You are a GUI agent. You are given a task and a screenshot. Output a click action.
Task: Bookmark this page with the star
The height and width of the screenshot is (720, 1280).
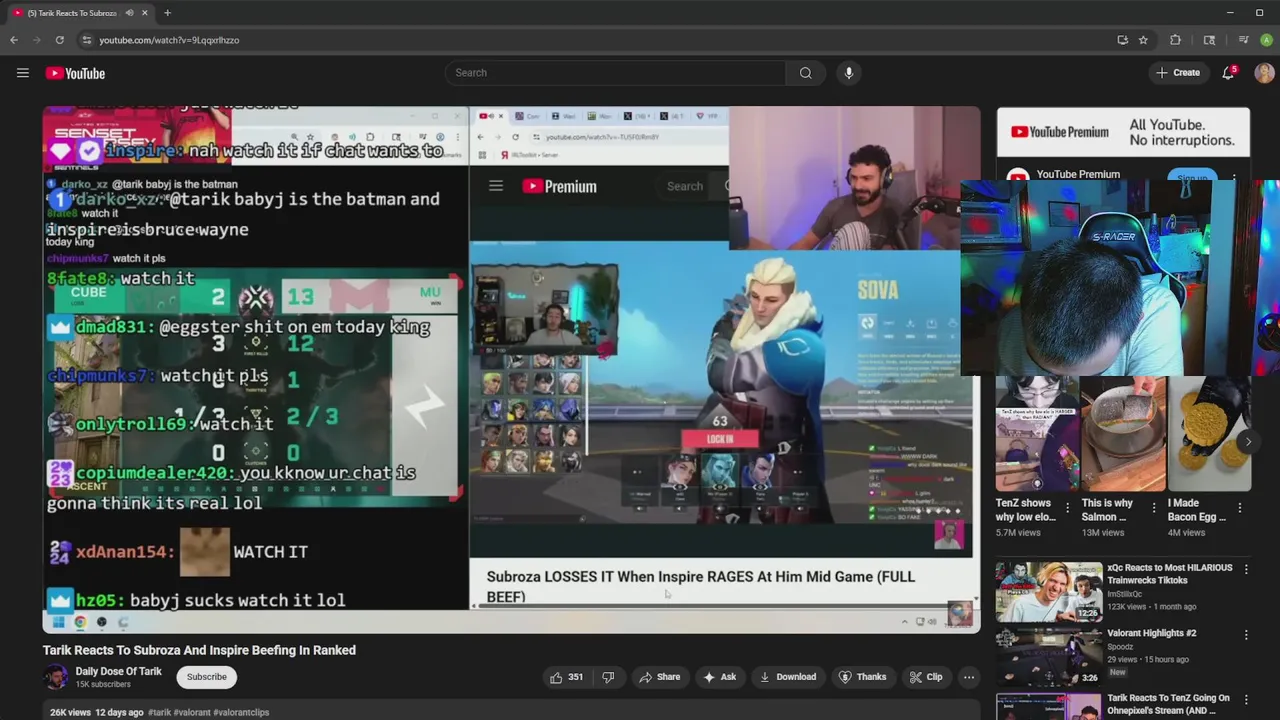pos(1143,40)
